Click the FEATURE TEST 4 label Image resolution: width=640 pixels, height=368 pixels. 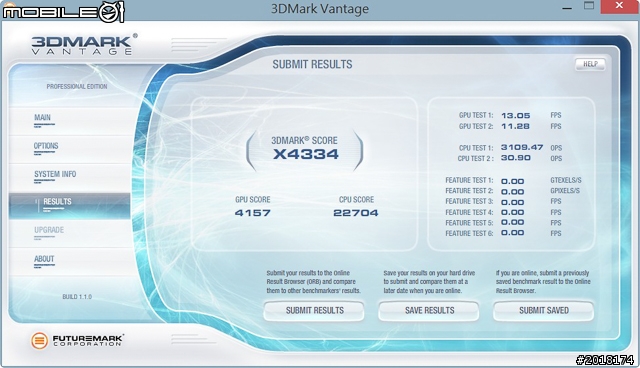tap(469, 212)
